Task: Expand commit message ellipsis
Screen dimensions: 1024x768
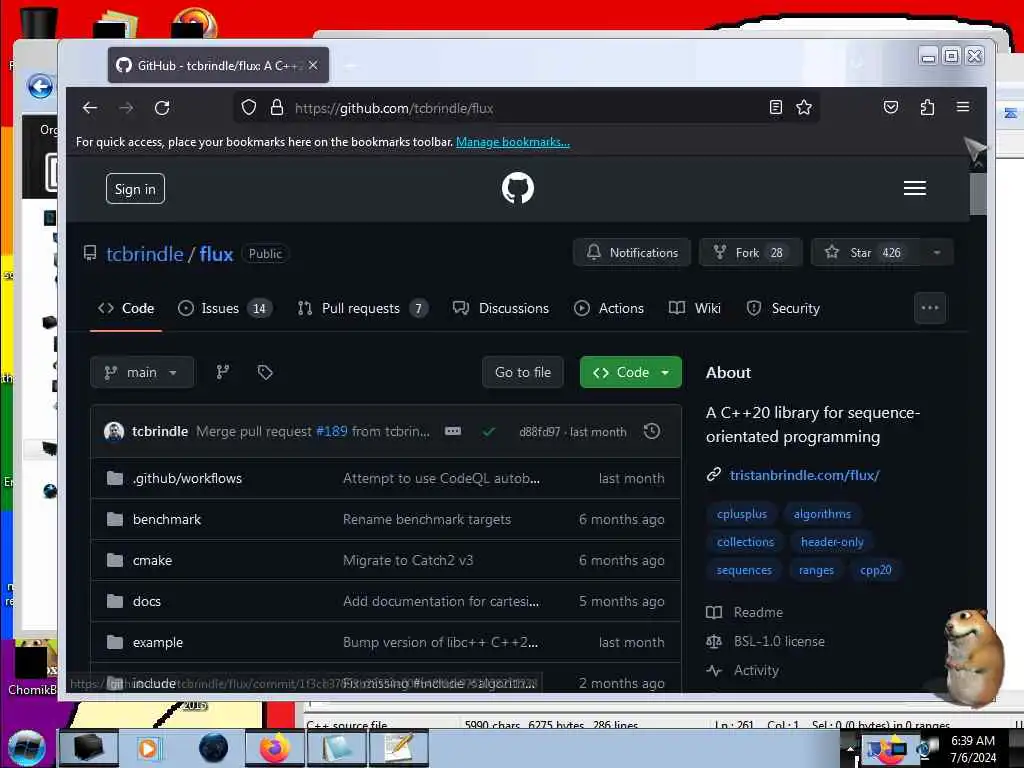Action: click(x=453, y=431)
